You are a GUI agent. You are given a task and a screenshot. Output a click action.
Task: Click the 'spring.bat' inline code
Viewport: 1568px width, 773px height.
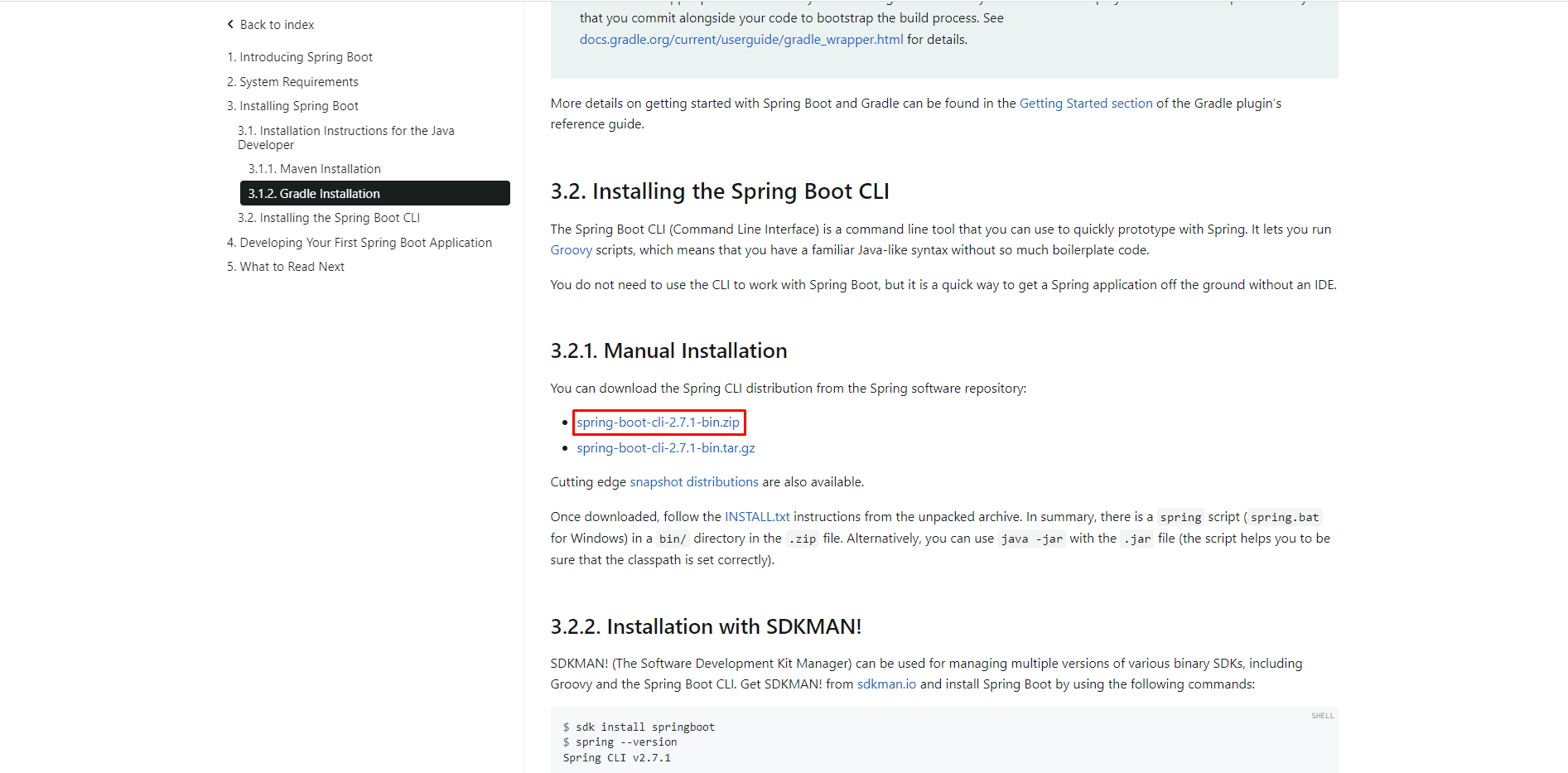tap(1285, 517)
